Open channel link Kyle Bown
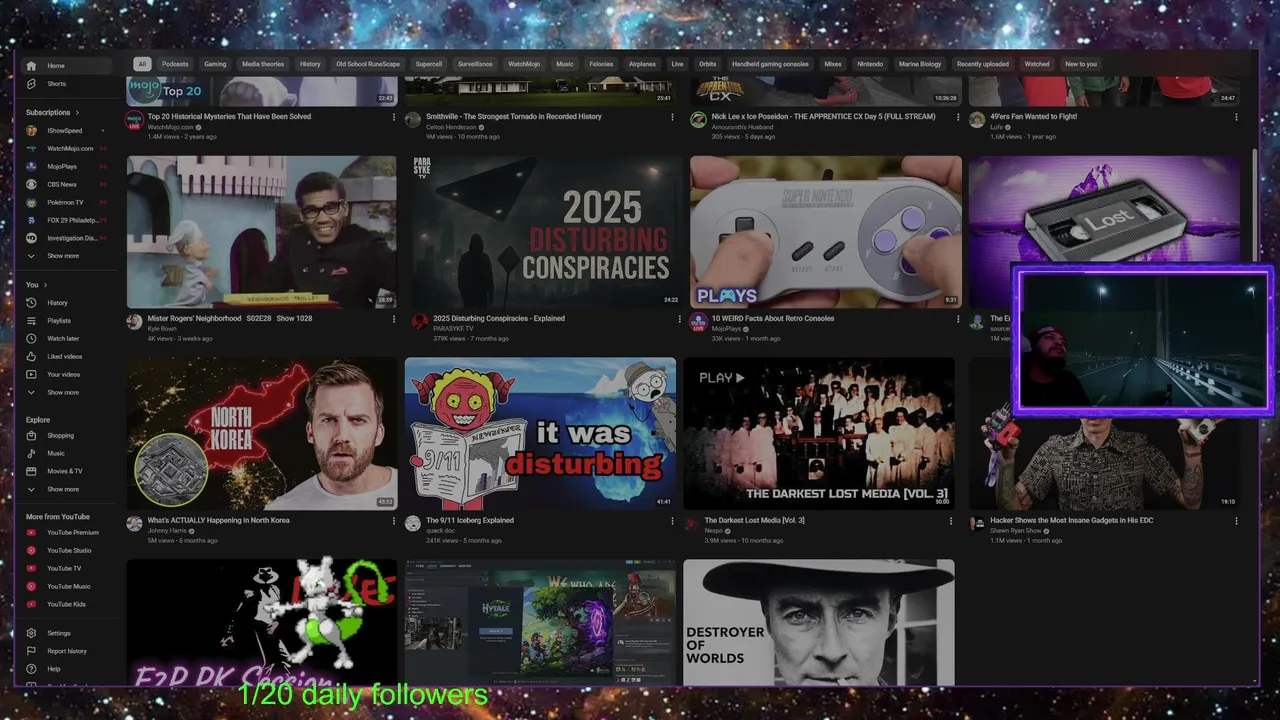Screen dimensions: 1280x720 pos(162,329)
